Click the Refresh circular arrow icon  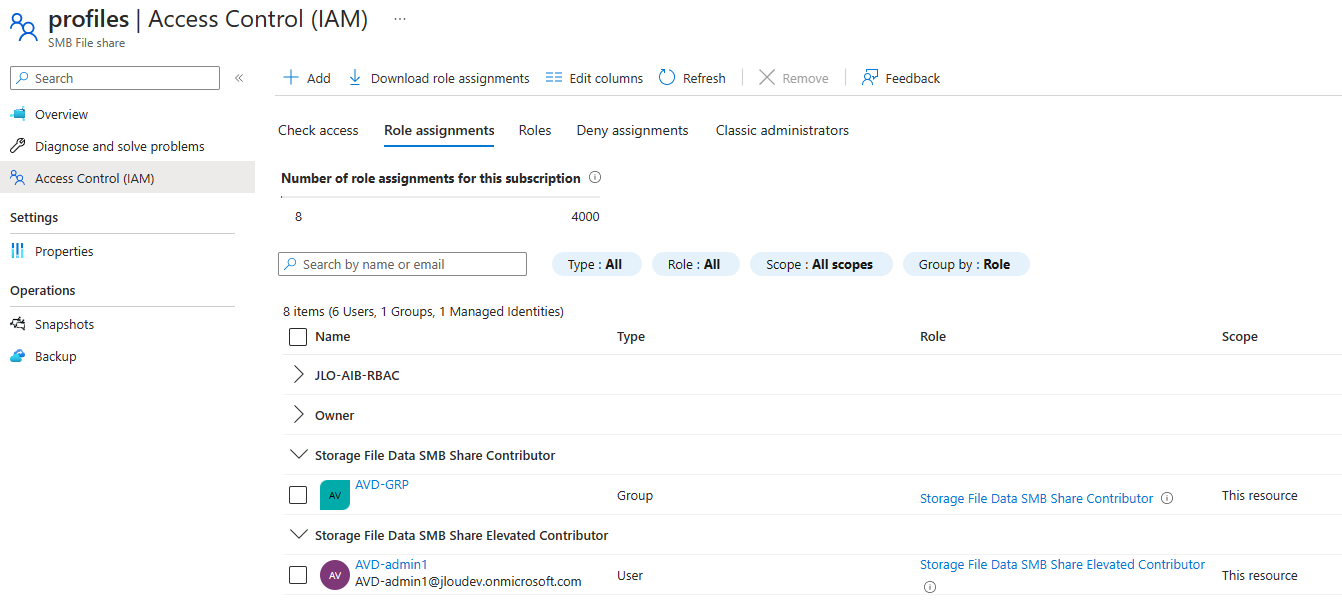(667, 78)
